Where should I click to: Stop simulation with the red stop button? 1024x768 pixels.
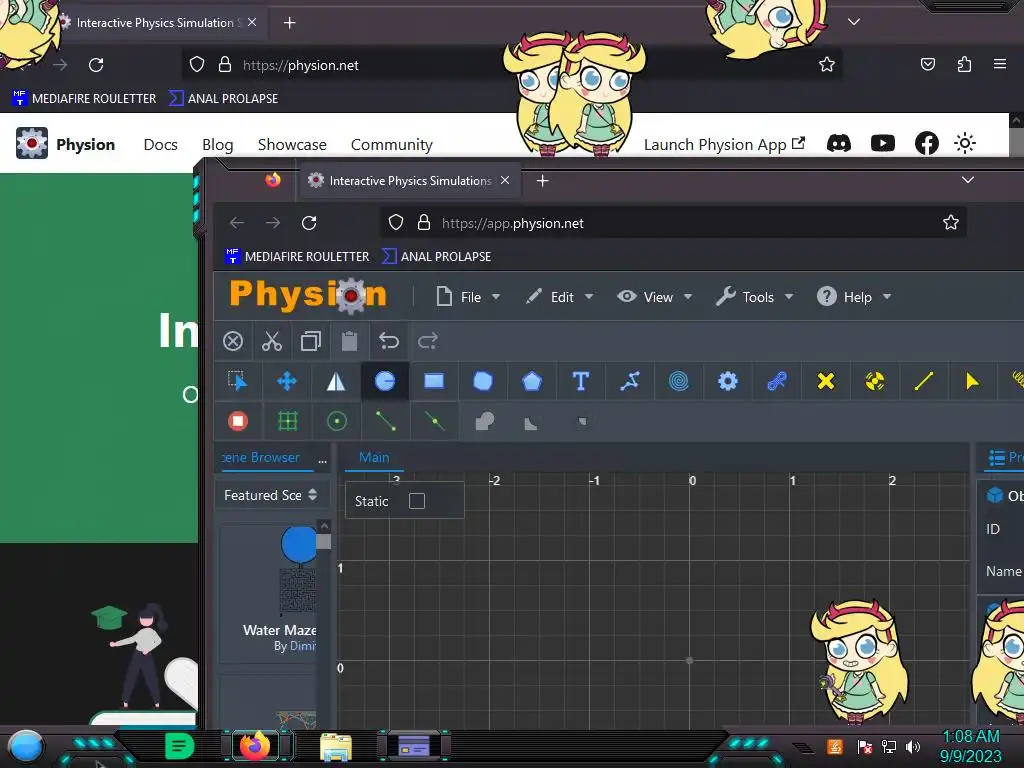(x=238, y=421)
